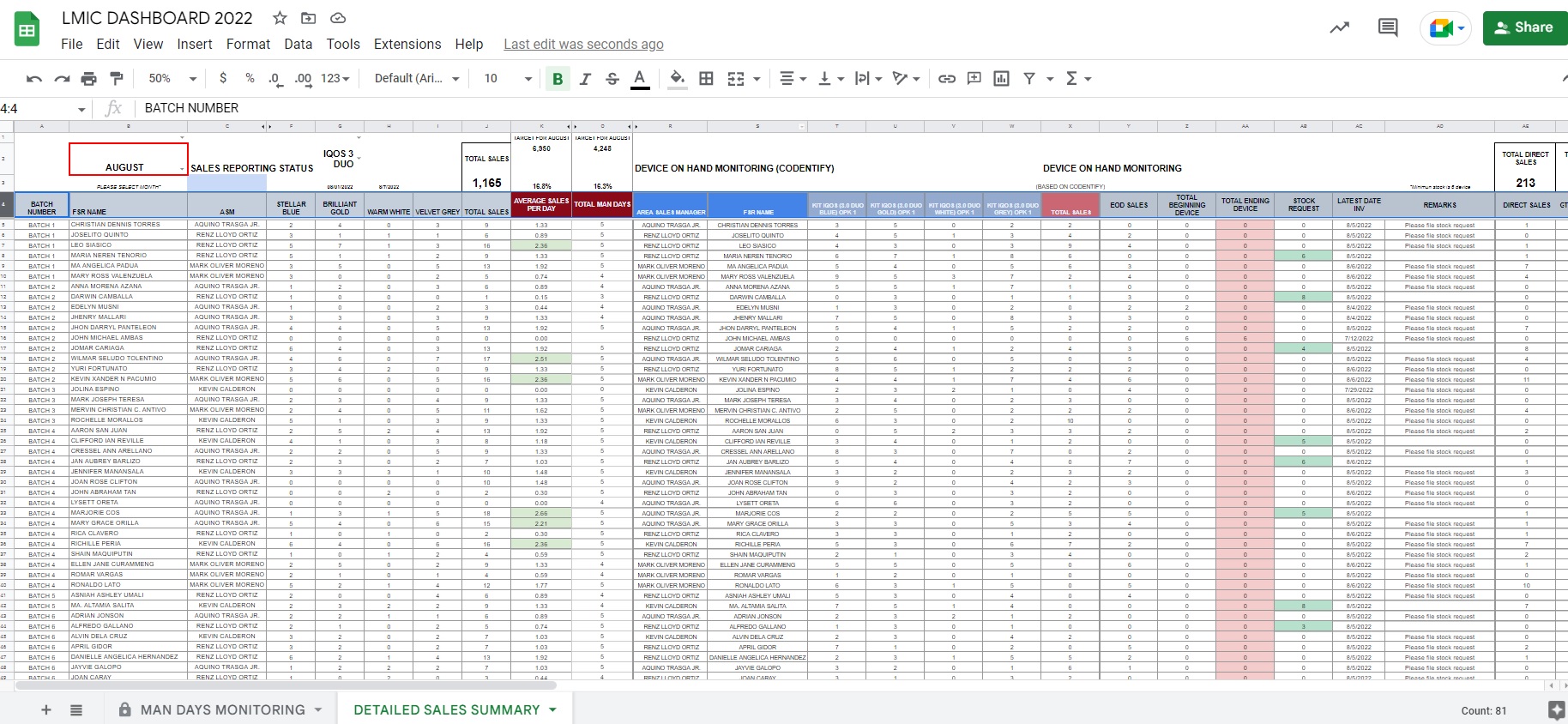Image resolution: width=1568 pixels, height=724 pixels.
Task: Switch to MAN DAYS MONITORING tab
Action: [x=222, y=709]
